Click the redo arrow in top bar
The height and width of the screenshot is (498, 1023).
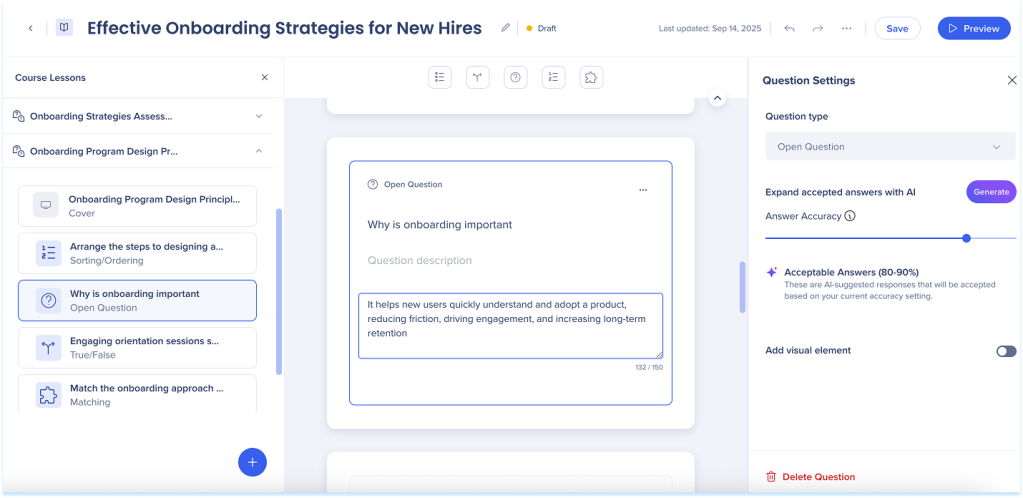coord(818,28)
